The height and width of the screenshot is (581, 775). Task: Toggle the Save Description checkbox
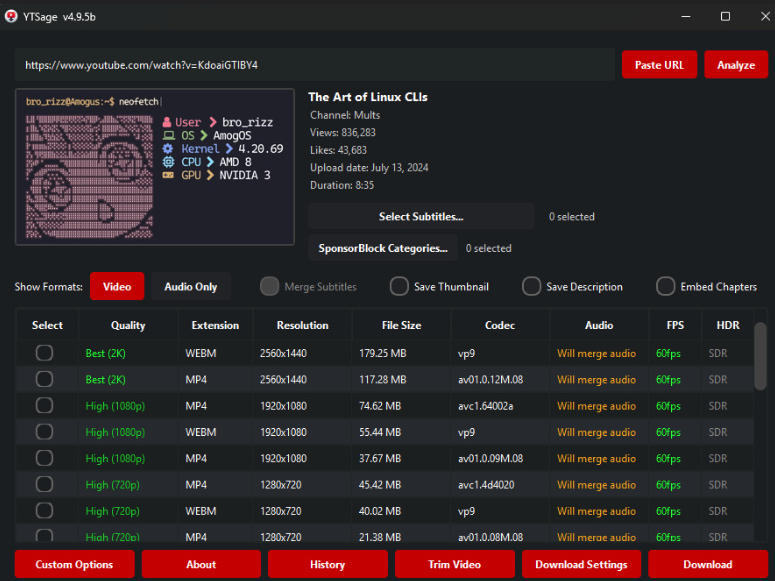pos(531,286)
